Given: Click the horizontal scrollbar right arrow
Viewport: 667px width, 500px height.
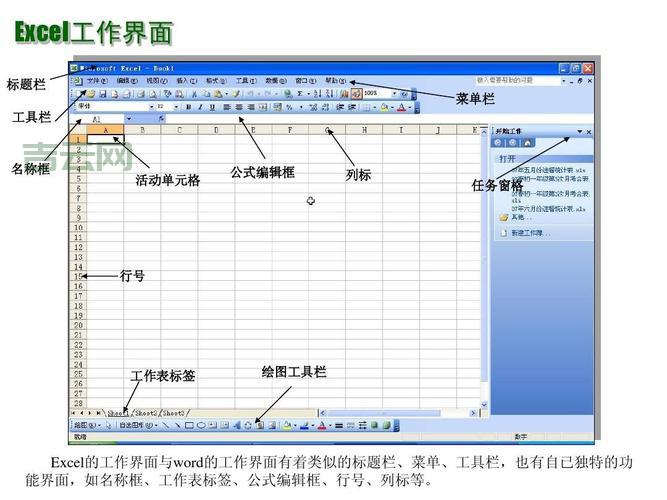Looking at the screenshot, I should click(473, 413).
